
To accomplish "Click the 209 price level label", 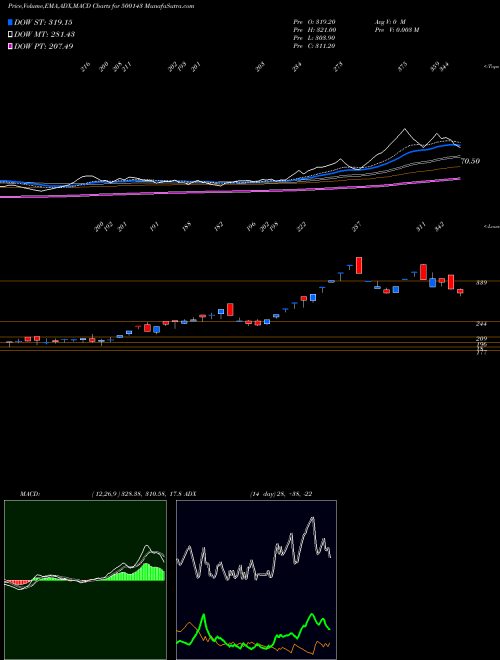I will pyautogui.click(x=481, y=338).
